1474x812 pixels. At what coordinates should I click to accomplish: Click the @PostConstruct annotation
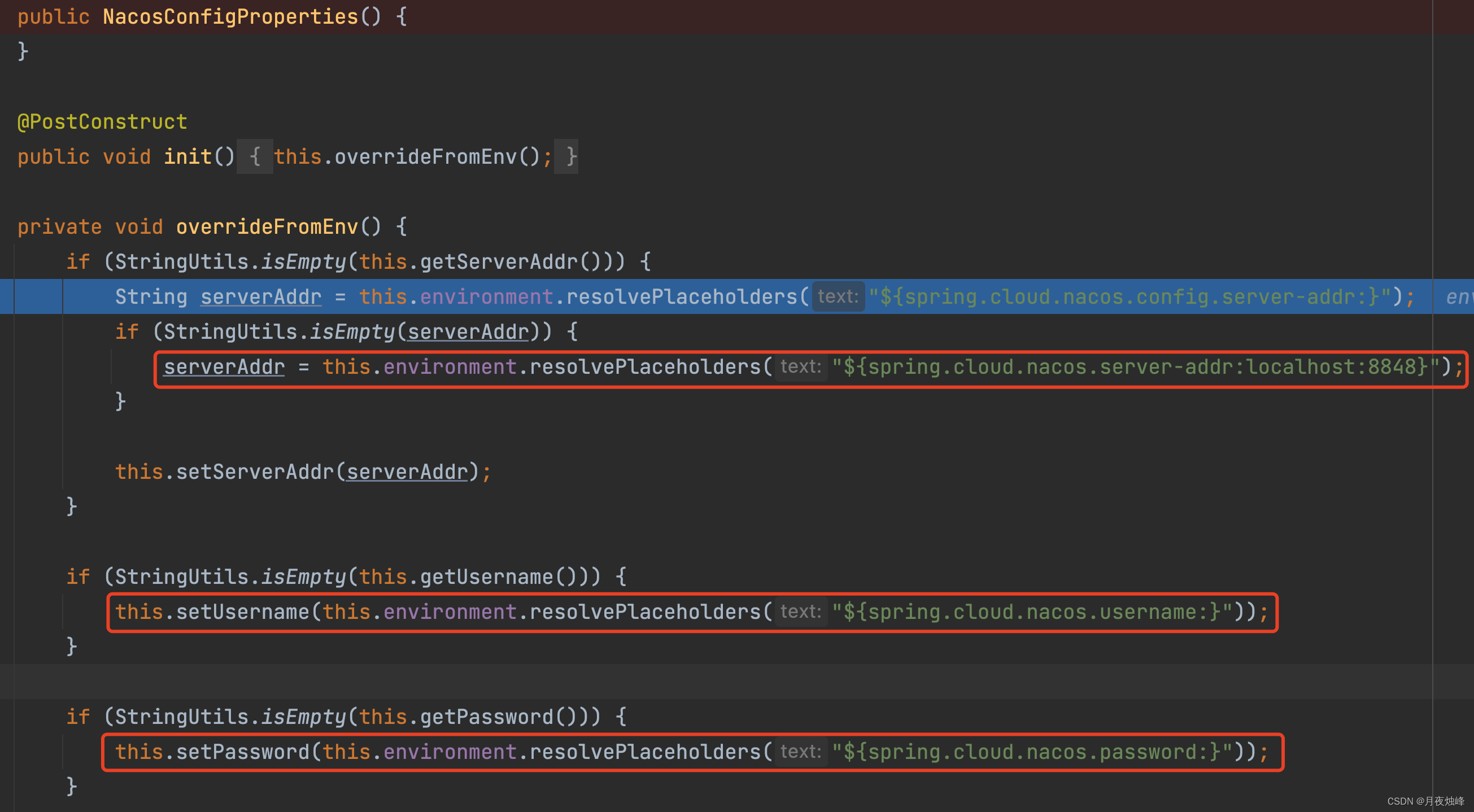click(102, 121)
